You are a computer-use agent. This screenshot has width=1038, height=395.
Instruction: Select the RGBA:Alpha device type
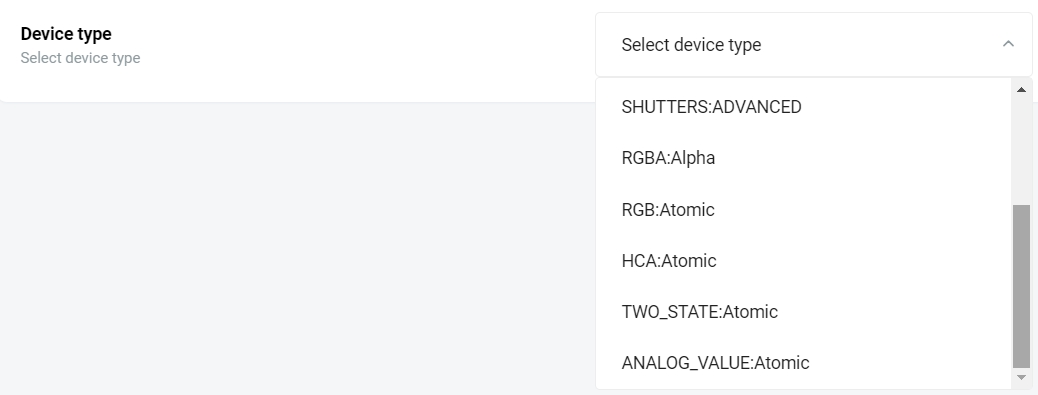(x=804, y=158)
